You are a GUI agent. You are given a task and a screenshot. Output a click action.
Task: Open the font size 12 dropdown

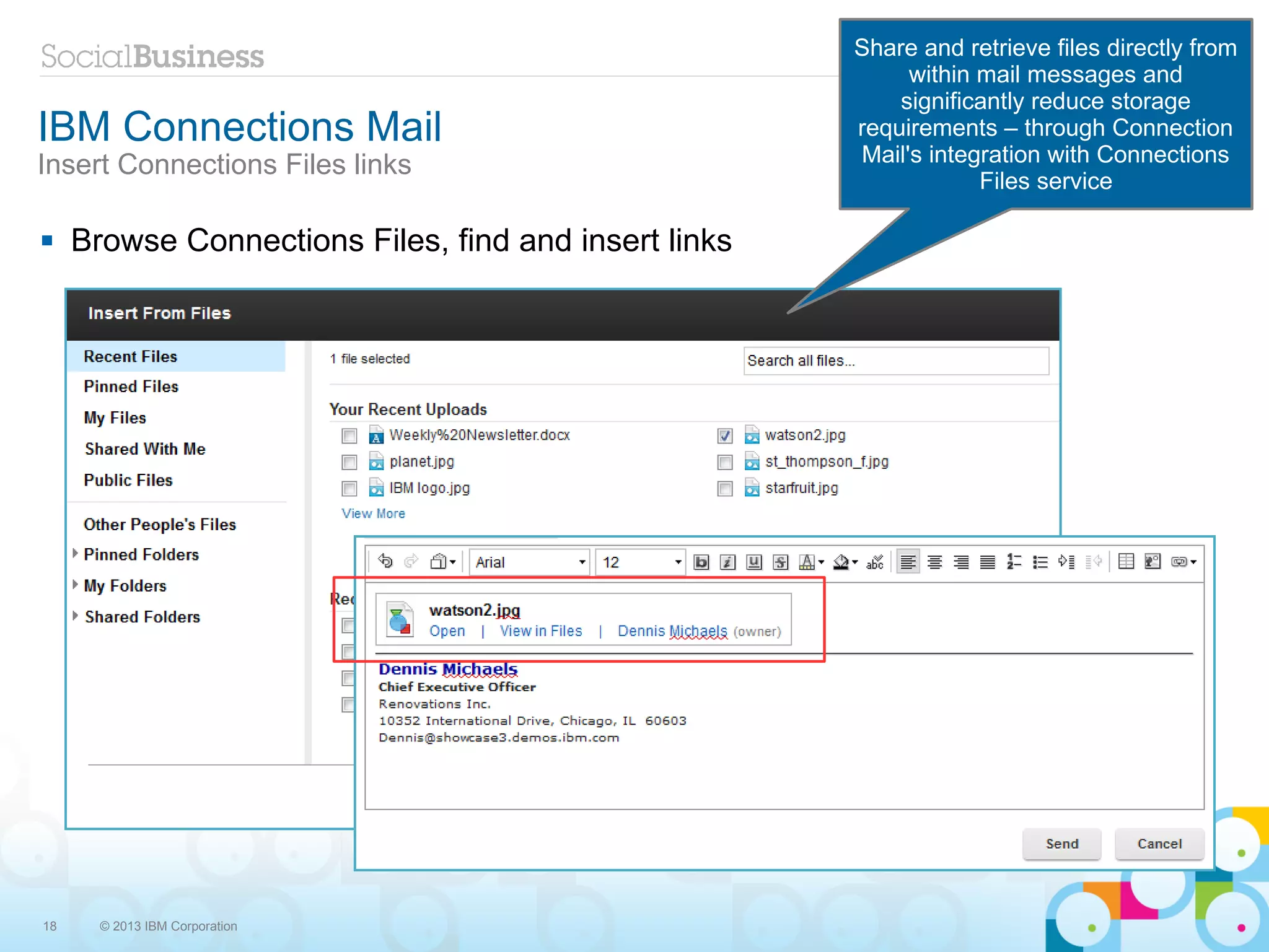[640, 562]
